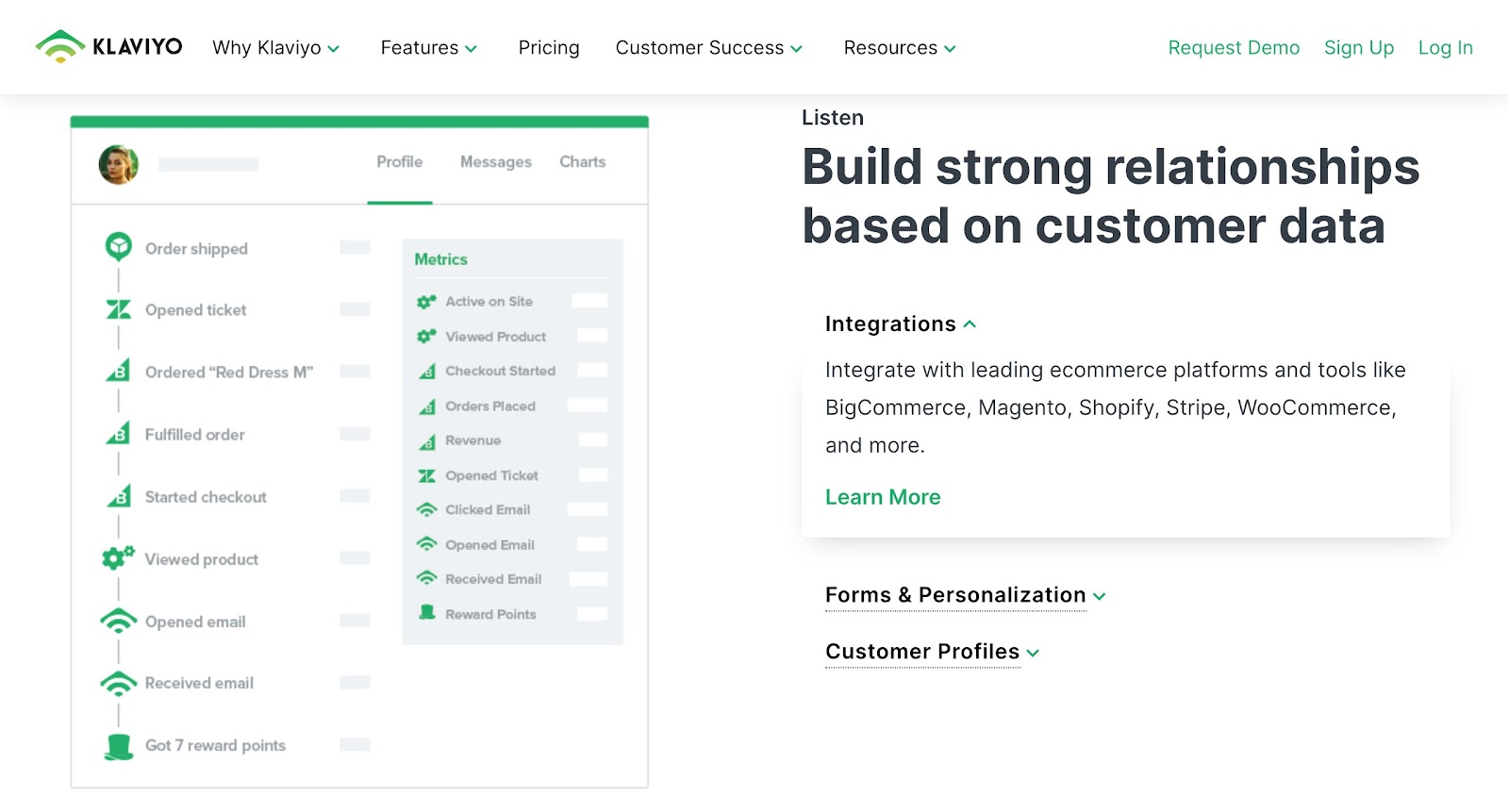This screenshot has width=1509, height=812.
Task: Collapse the Integrations section
Action: click(901, 323)
